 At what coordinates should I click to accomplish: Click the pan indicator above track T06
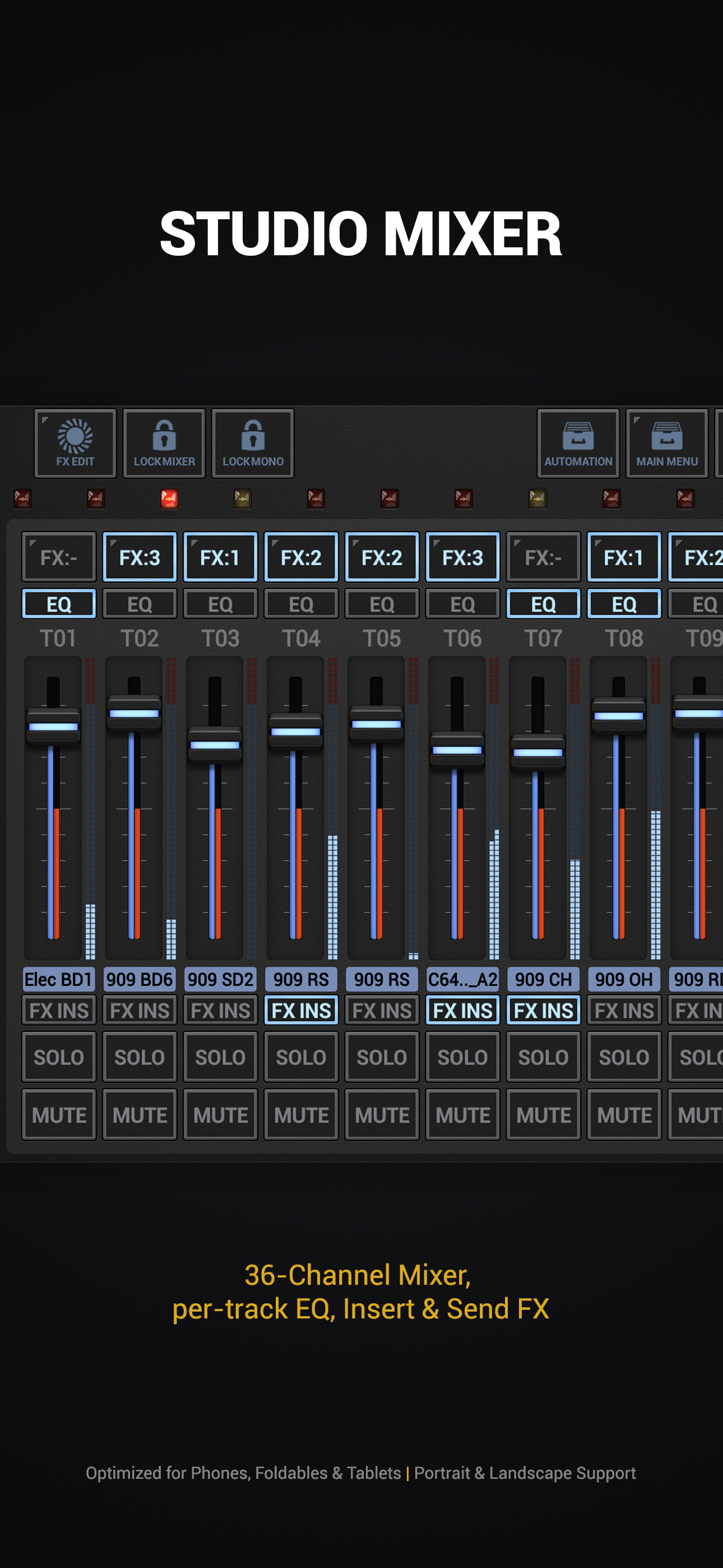coord(390,499)
